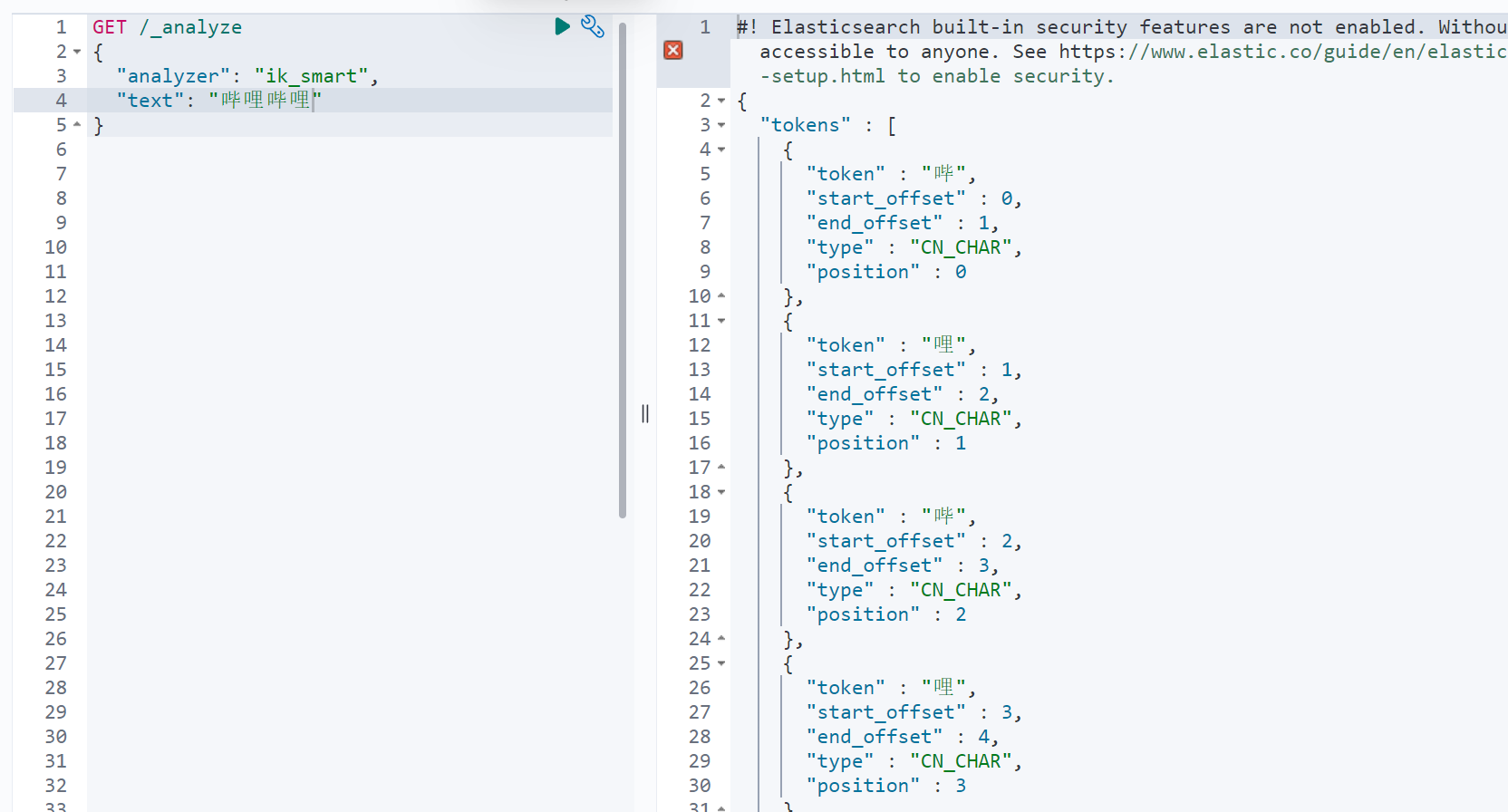Collapse the request body at editor line 2

click(77, 52)
